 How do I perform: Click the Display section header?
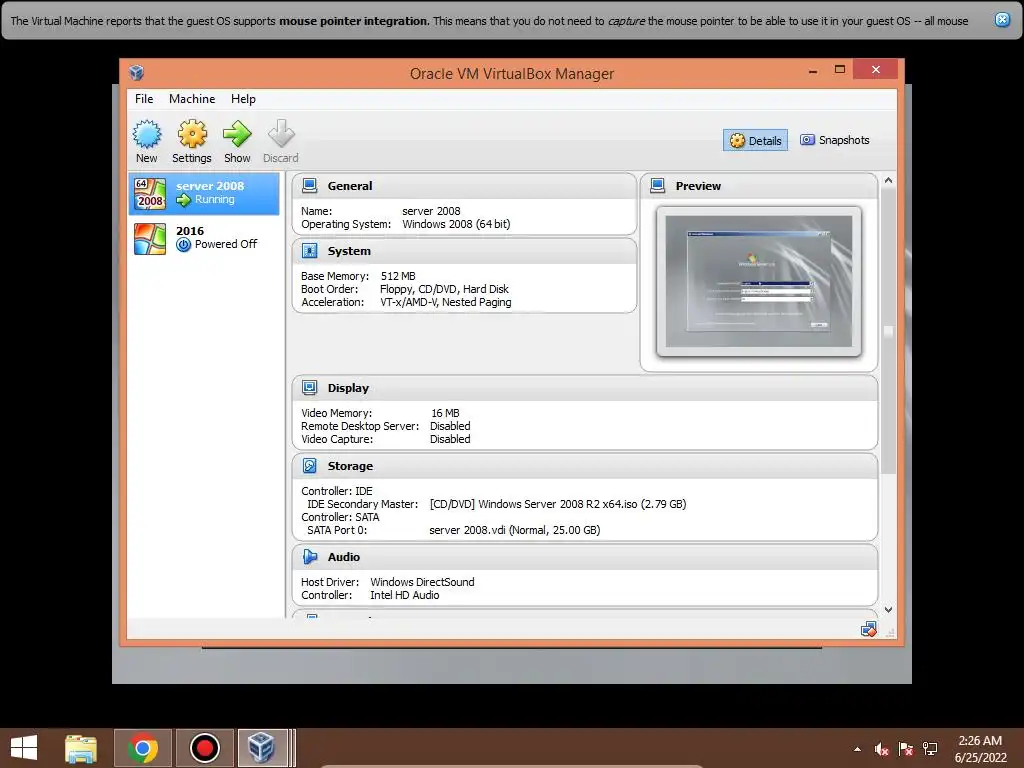point(585,388)
